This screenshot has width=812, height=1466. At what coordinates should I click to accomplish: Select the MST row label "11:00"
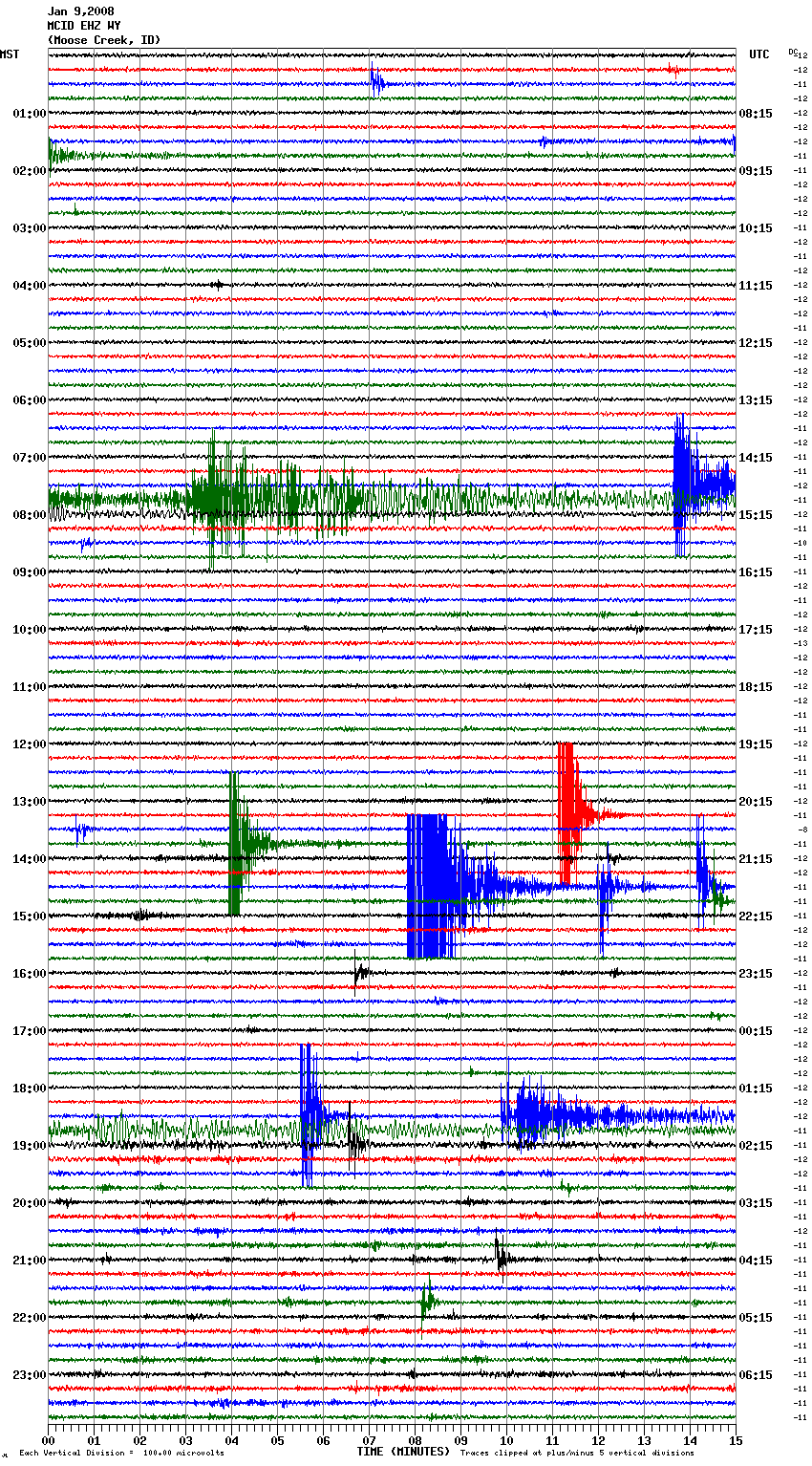pyautogui.click(x=30, y=686)
